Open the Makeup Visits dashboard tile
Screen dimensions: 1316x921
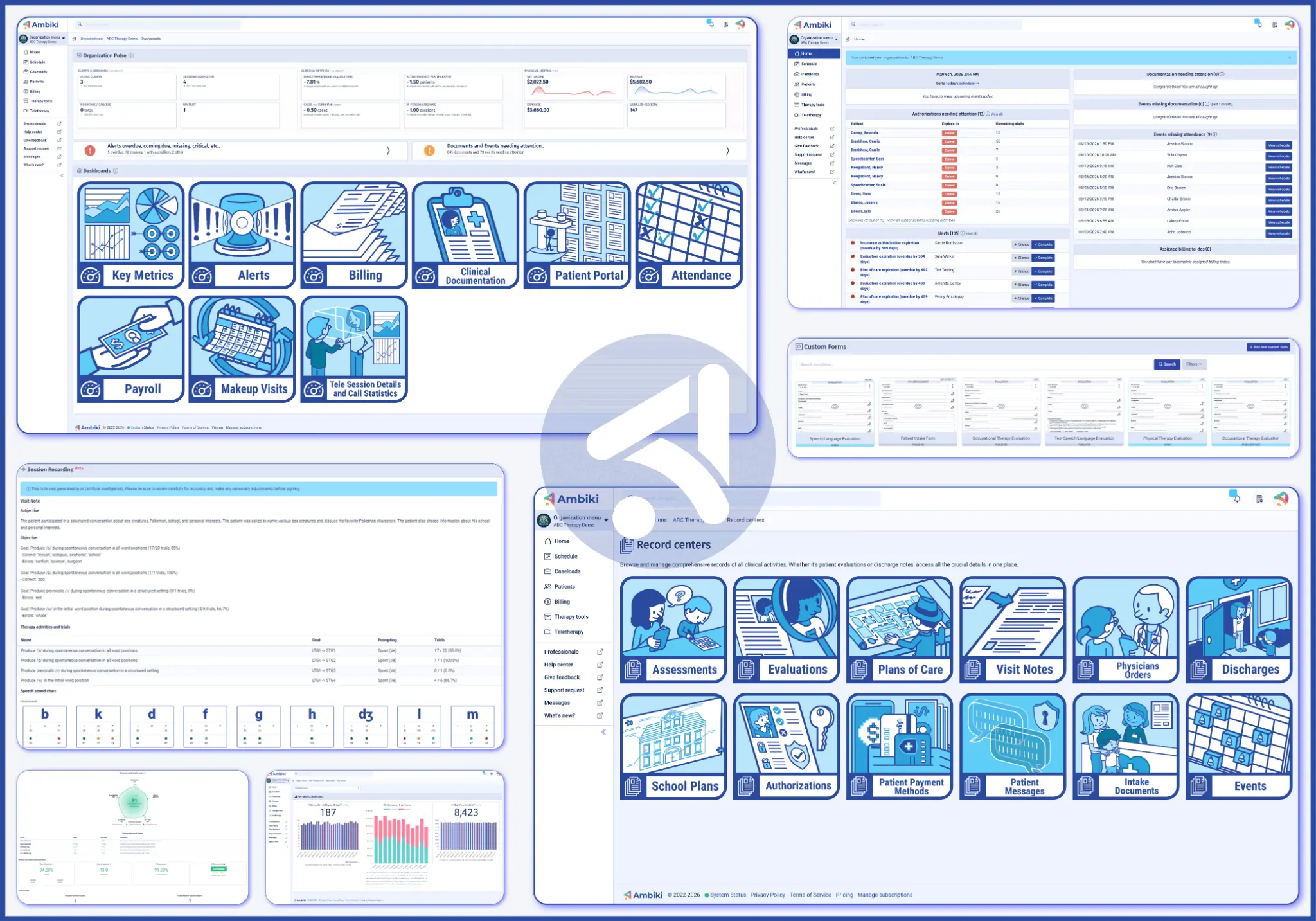pyautogui.click(x=242, y=349)
